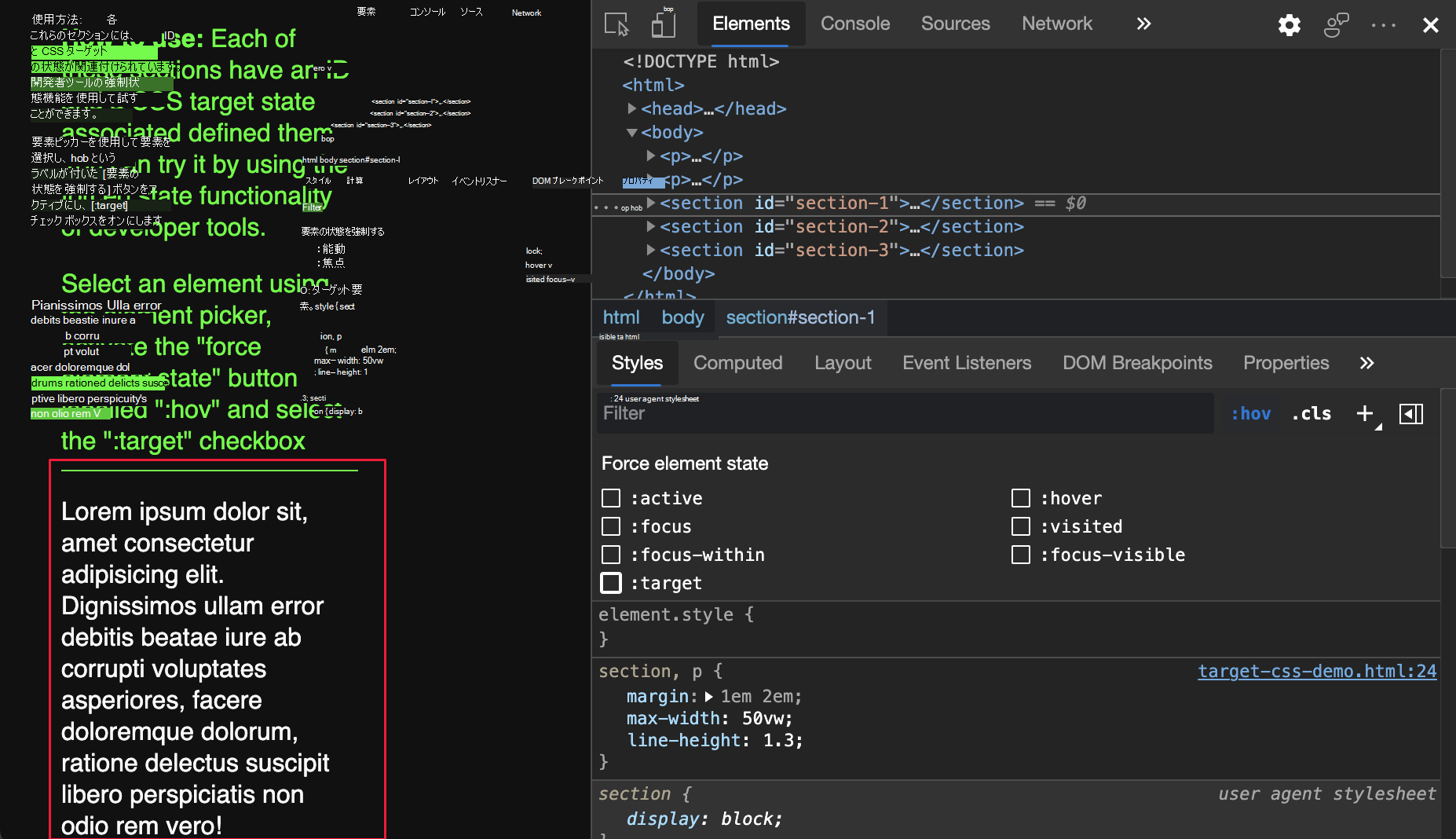Expand section#section-2 node
This screenshot has width=1456, height=839.
point(650,226)
